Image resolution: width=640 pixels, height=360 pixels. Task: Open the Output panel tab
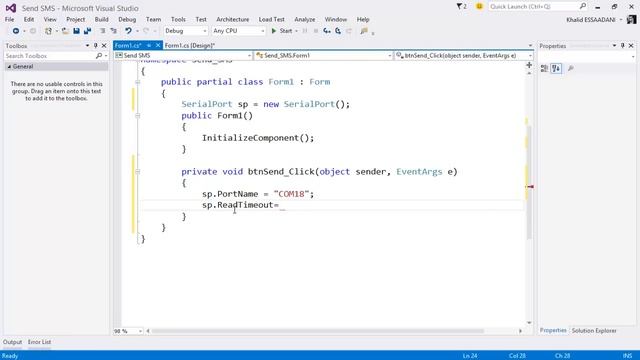pos(13,342)
